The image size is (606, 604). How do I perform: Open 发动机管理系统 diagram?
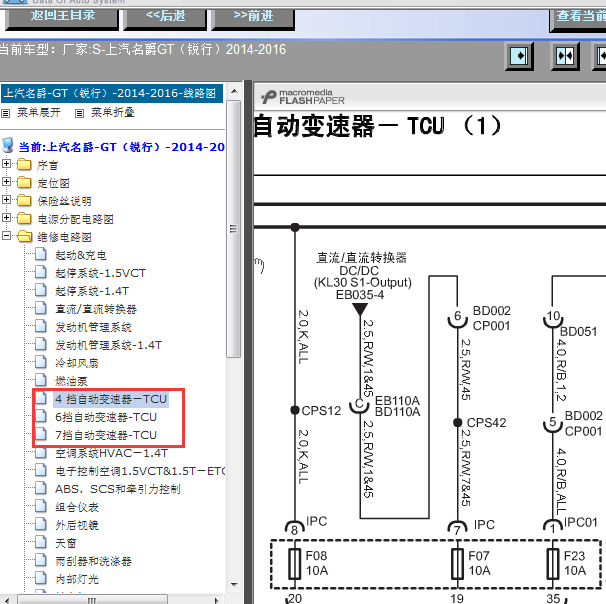pos(93,327)
